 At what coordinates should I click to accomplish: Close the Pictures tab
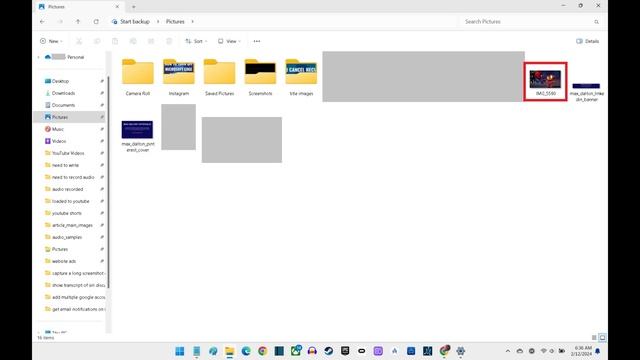[118, 7]
